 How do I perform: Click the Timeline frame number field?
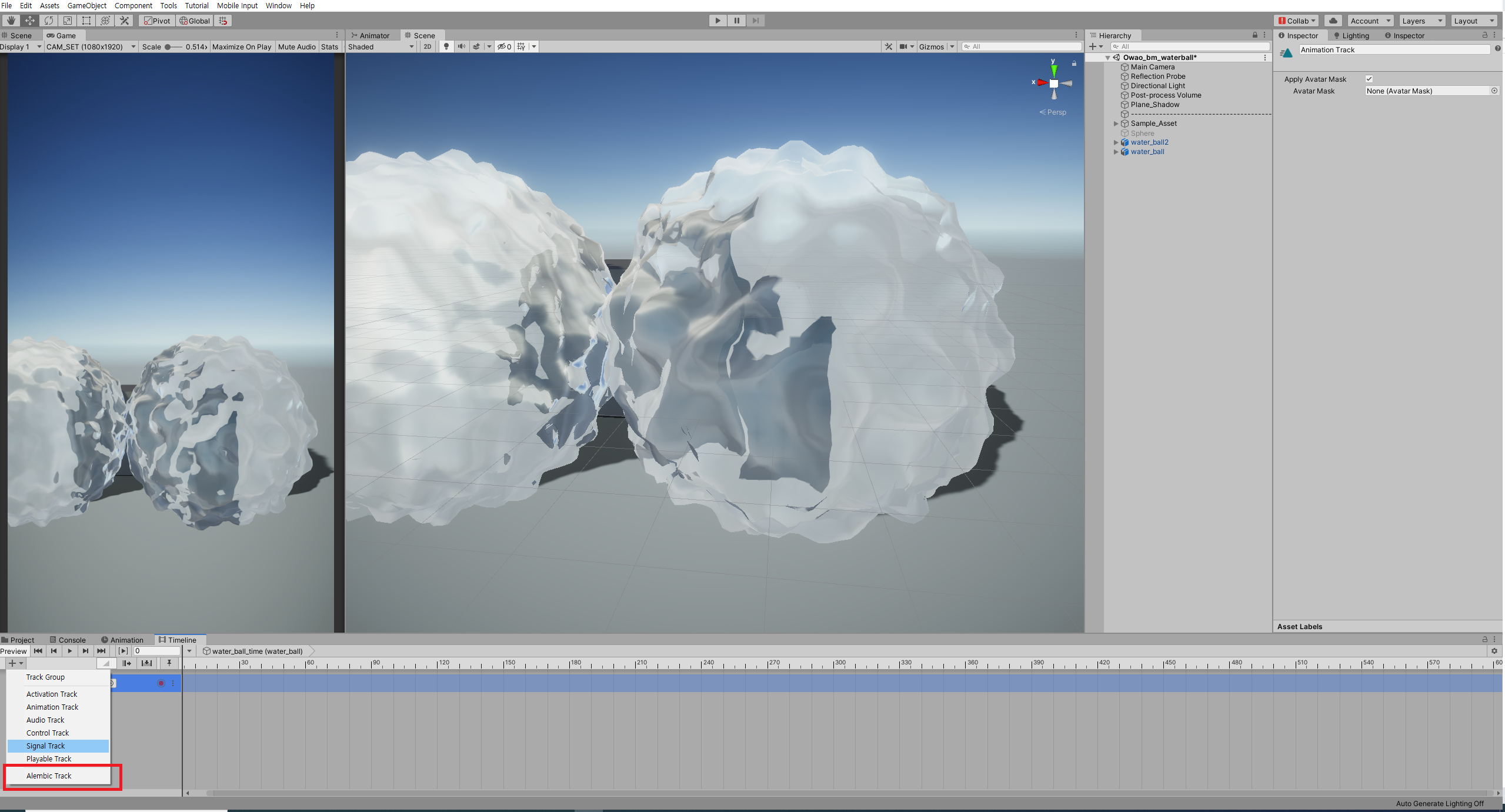[x=156, y=651]
